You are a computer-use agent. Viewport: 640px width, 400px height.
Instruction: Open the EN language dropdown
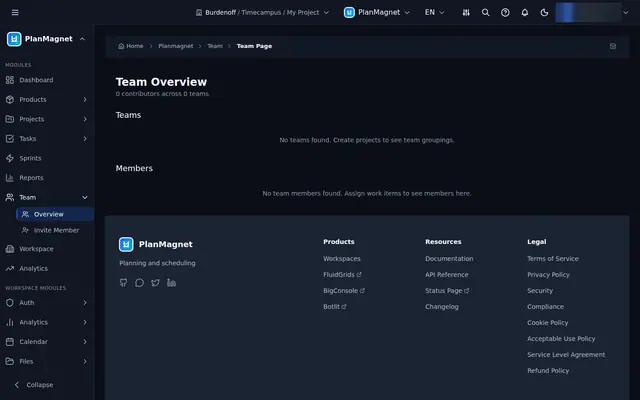pyautogui.click(x=434, y=12)
